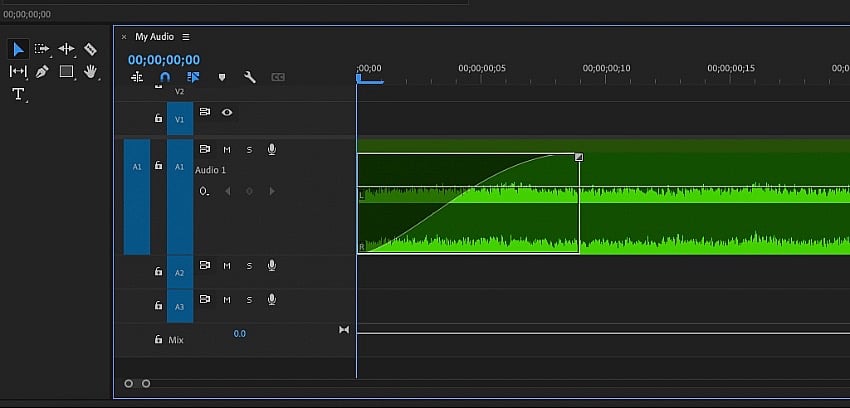
Task: Toggle sync lock for A3
Action: pos(204,299)
